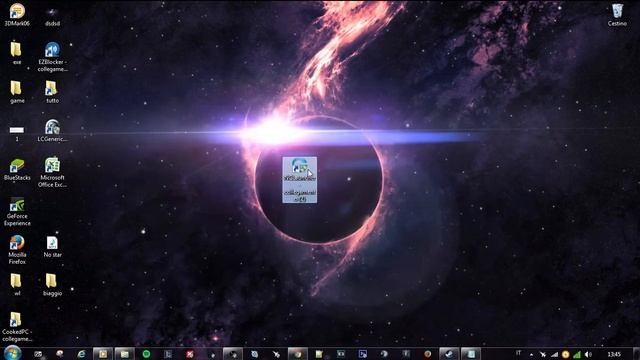This screenshot has width=640, height=360.
Task: Open the 3DMark06 desktop shortcut
Action: pos(17,14)
